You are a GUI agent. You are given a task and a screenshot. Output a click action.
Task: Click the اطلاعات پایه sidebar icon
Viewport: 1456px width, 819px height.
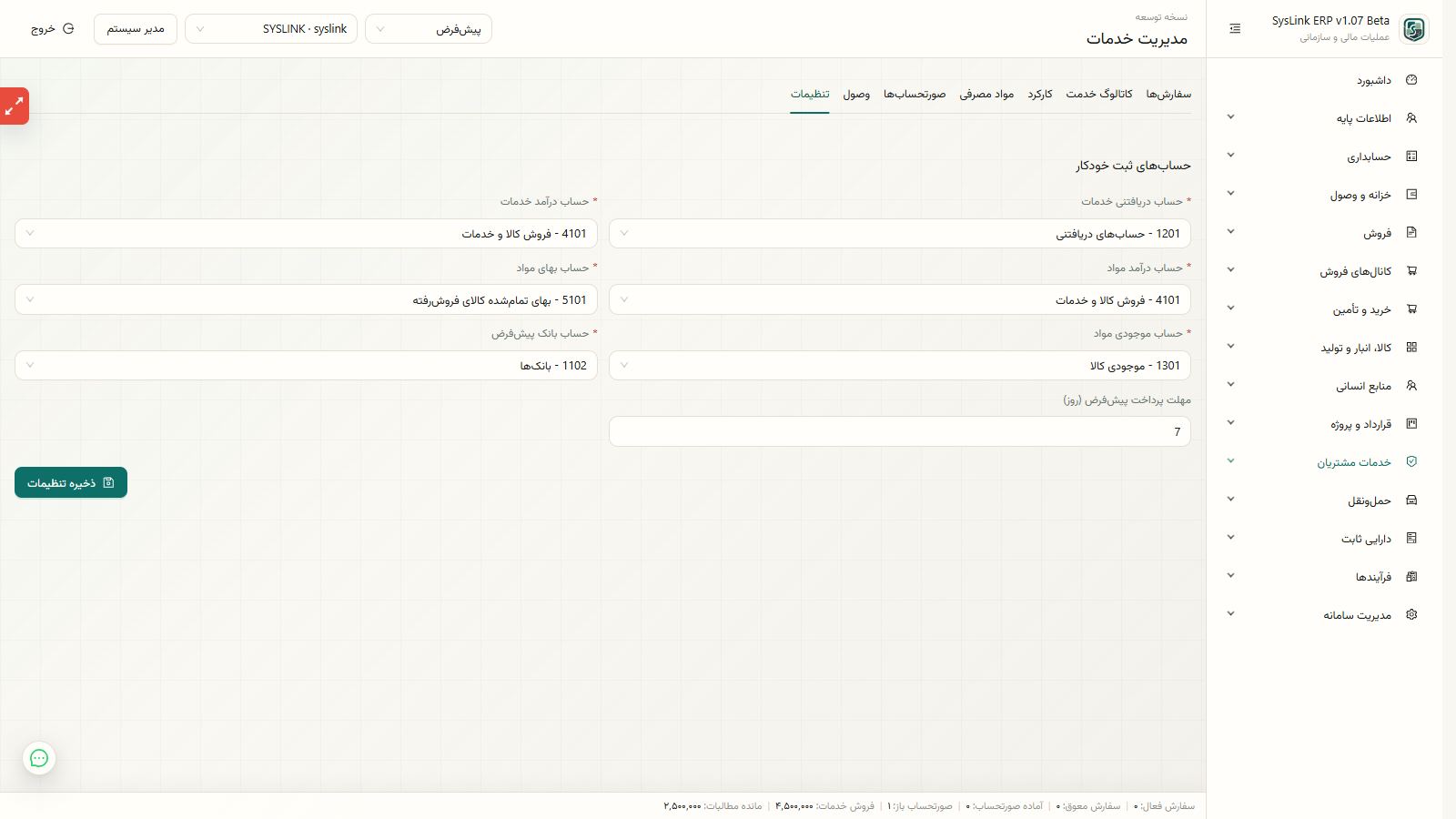1411,118
